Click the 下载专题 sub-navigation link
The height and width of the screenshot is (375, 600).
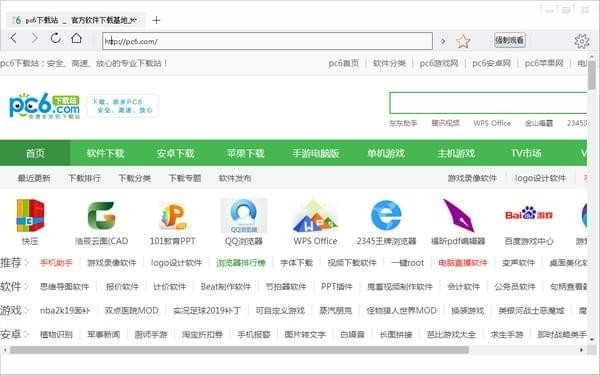[x=185, y=178]
